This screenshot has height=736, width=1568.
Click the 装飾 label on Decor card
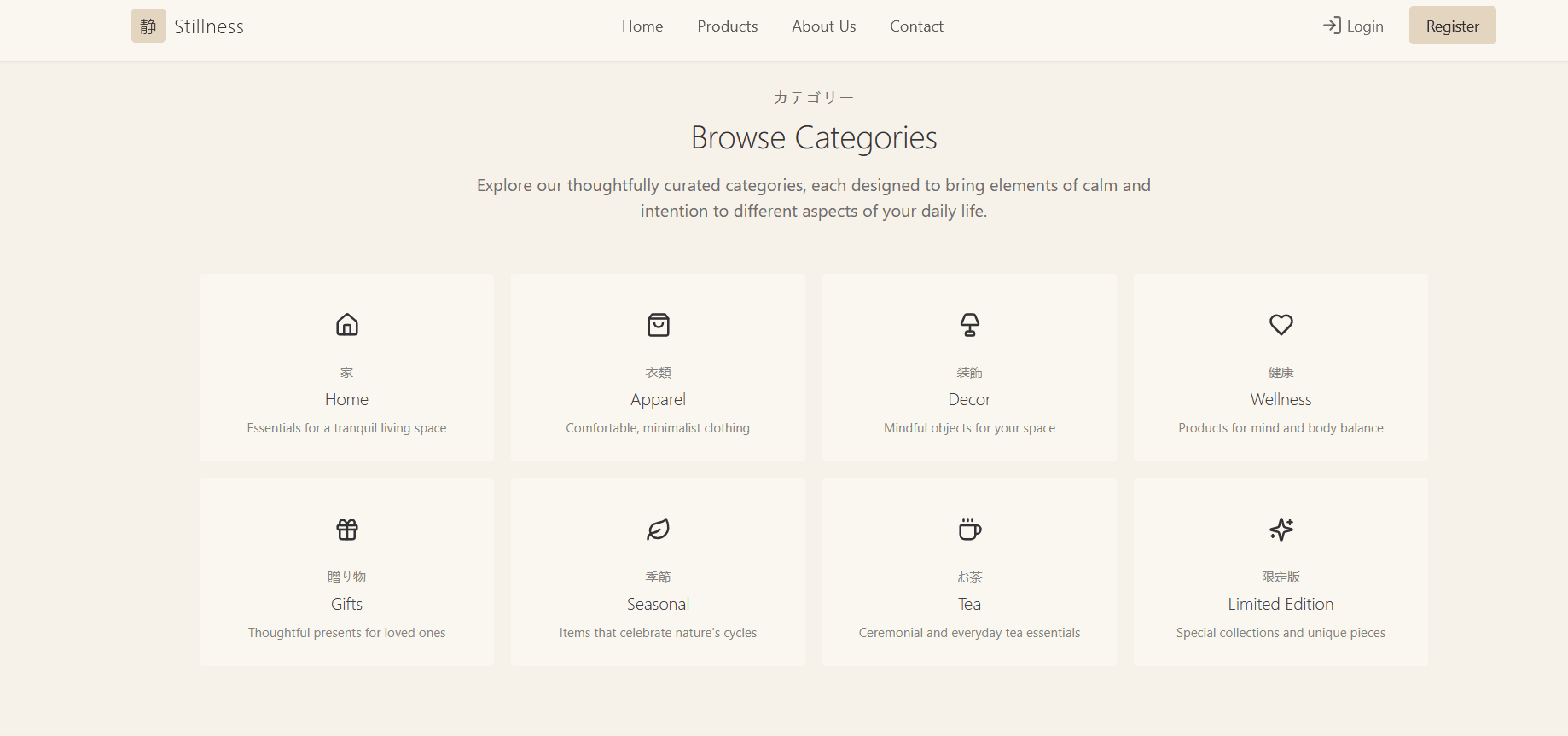click(970, 373)
